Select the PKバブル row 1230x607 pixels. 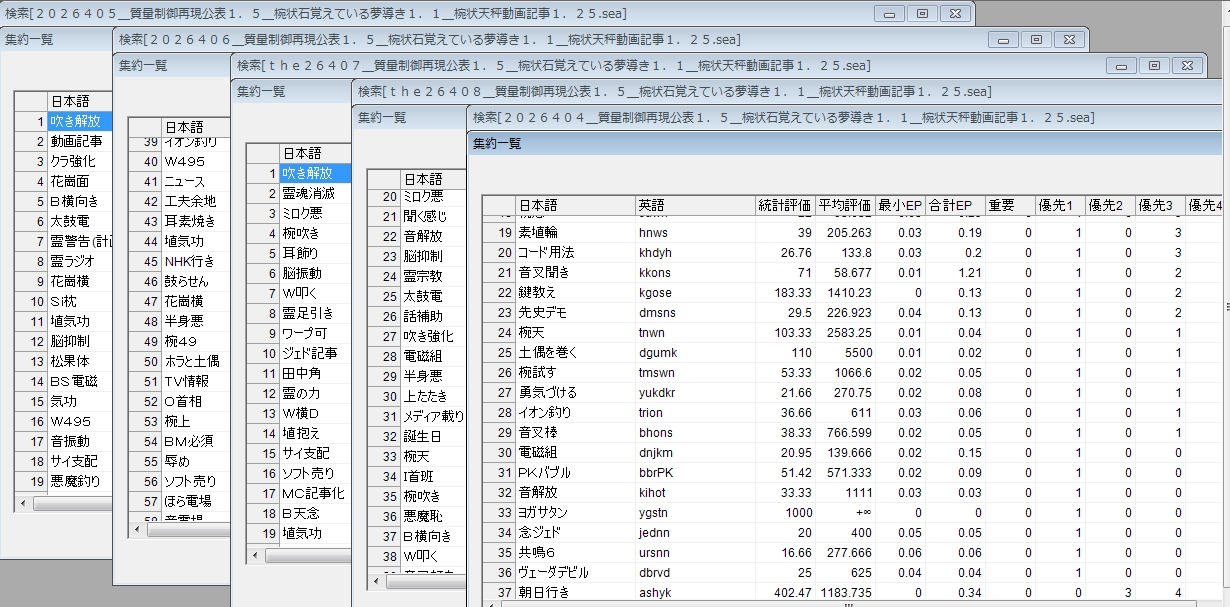[545, 472]
